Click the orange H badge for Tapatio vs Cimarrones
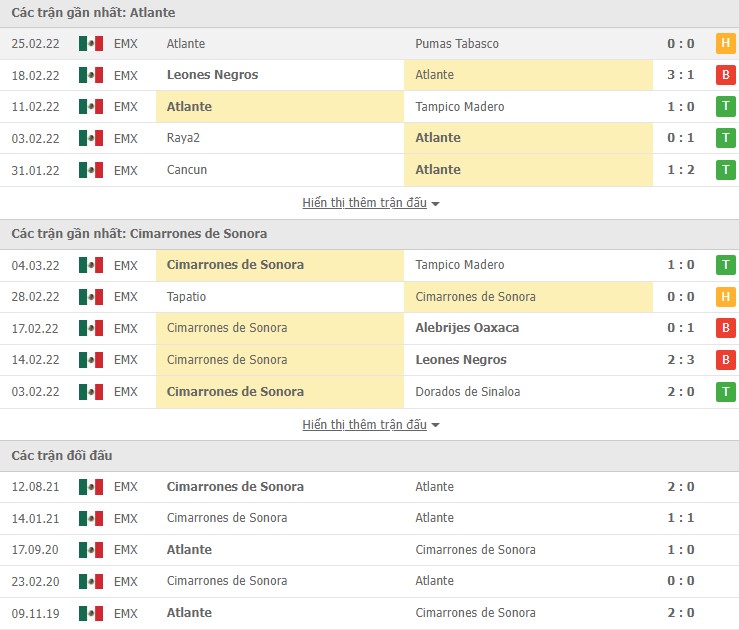This screenshot has width=739, height=630. pyautogui.click(x=725, y=297)
